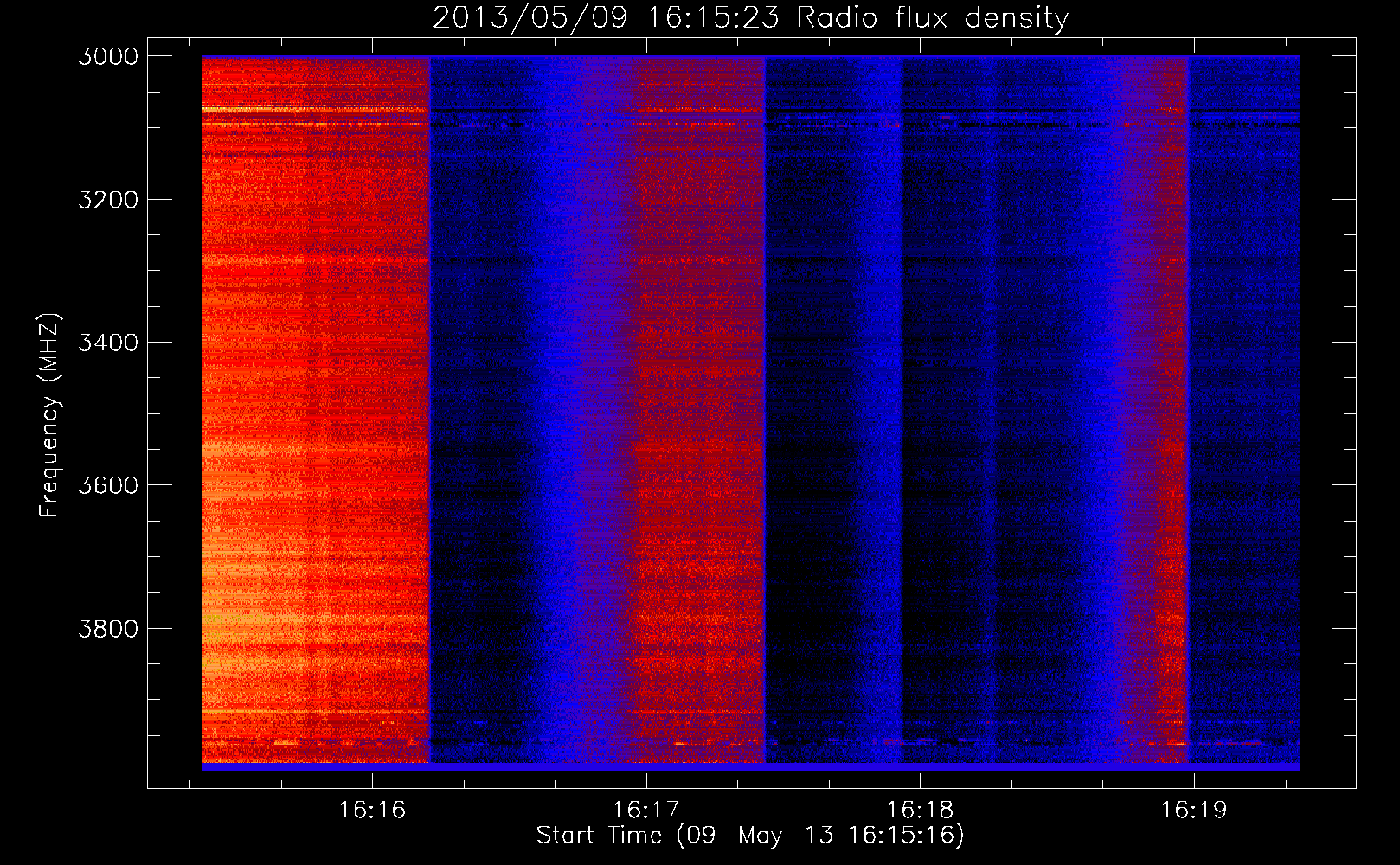This screenshot has width=1400, height=865.
Task: Click the '16:16' time axis label
Action: [372, 810]
